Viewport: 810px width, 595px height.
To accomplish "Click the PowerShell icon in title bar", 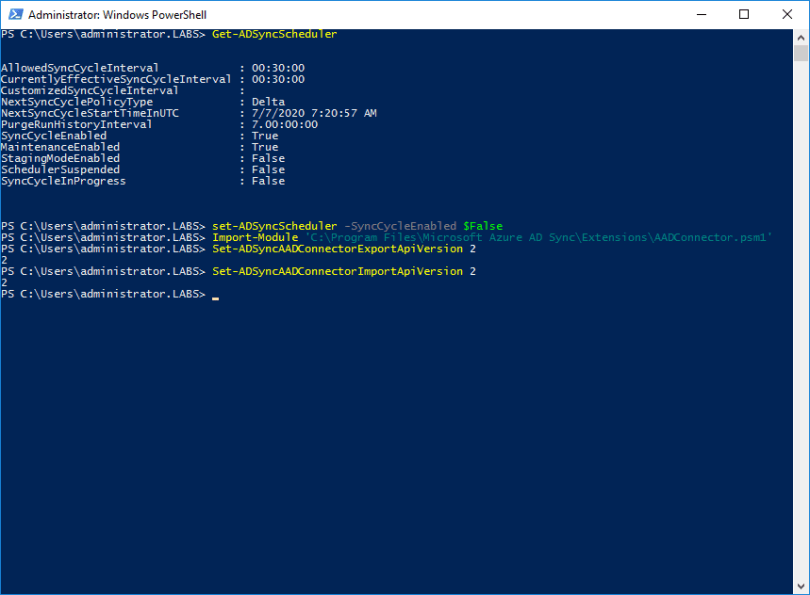I will tap(14, 14).
